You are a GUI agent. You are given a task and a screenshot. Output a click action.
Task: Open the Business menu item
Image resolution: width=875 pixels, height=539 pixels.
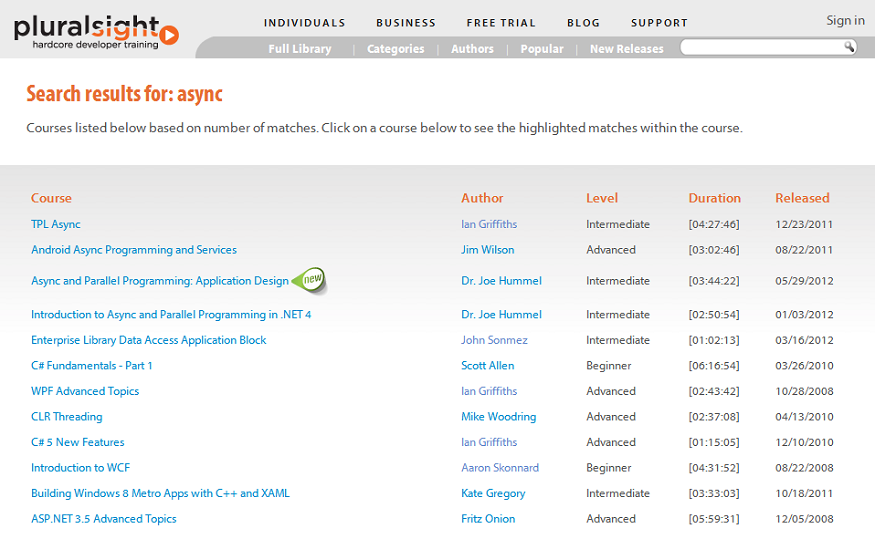coord(406,23)
